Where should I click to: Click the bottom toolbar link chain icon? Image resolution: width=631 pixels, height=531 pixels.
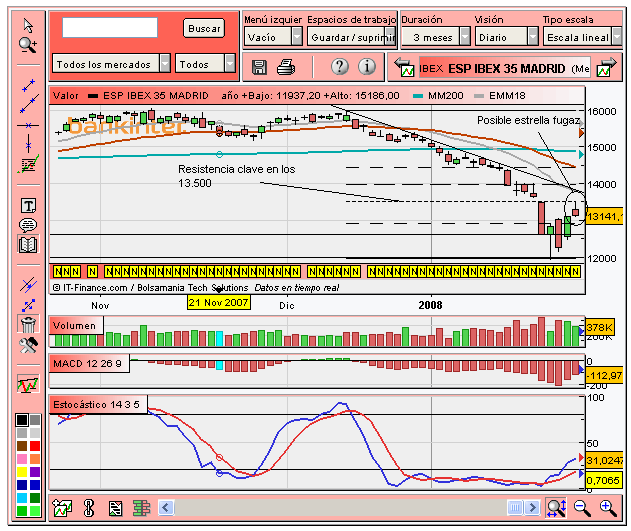tap(89, 508)
